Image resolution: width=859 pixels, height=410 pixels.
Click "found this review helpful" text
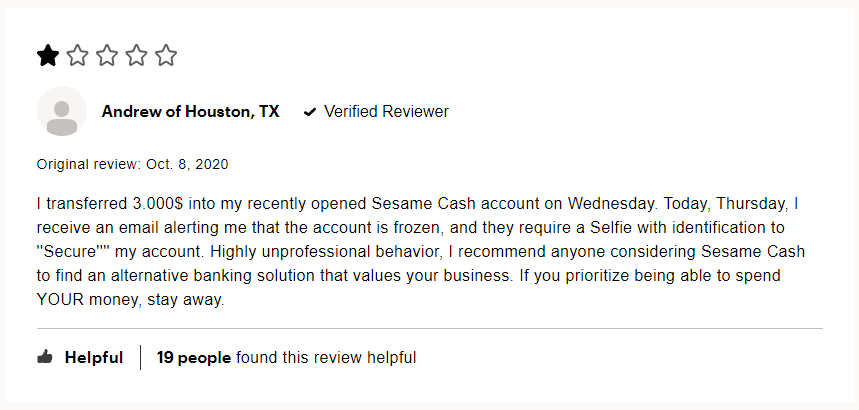[326, 357]
